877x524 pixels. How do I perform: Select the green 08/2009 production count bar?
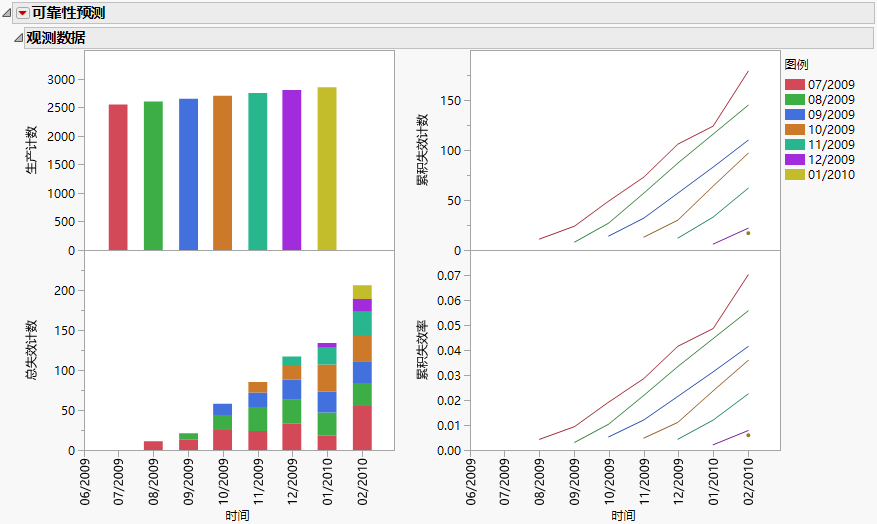pyautogui.click(x=153, y=175)
